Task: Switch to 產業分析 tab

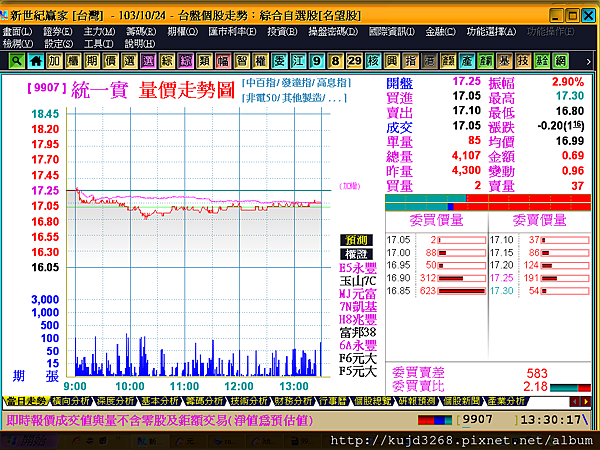Action: 506,401
